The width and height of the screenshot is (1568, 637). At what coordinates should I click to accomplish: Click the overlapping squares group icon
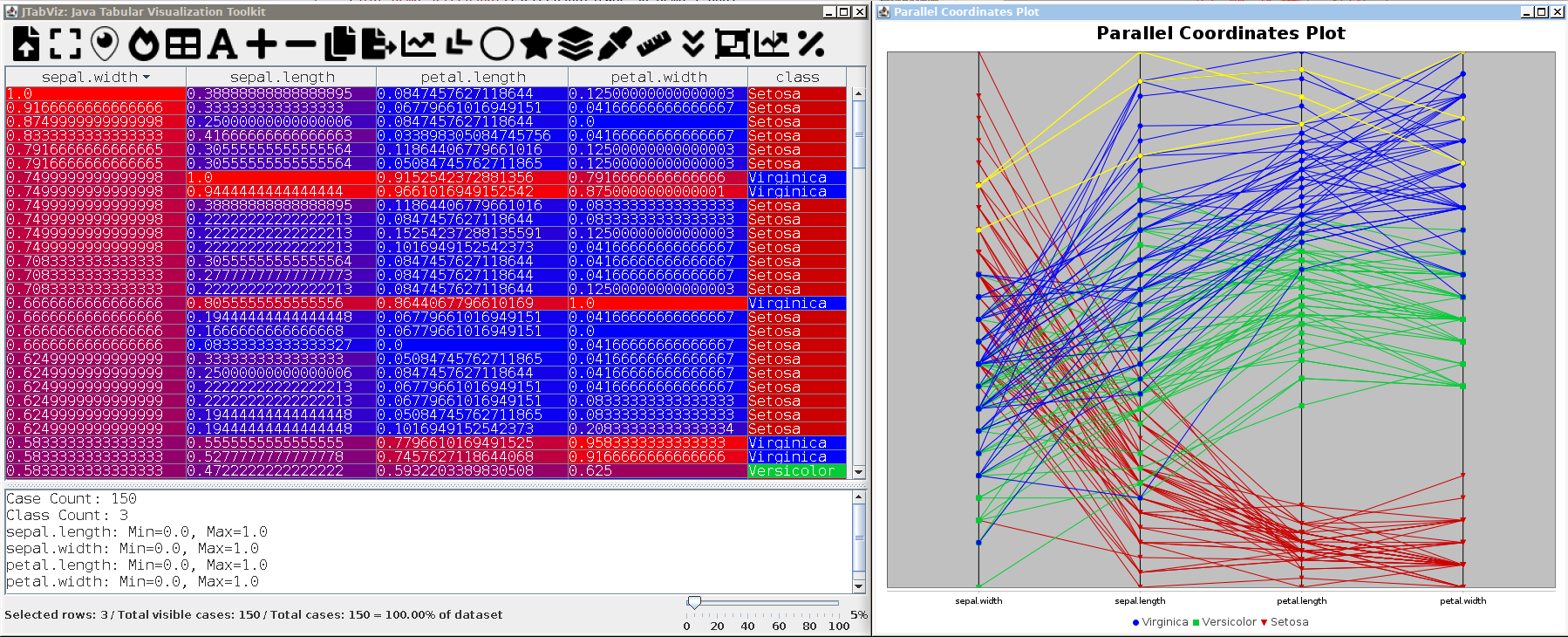[x=733, y=44]
